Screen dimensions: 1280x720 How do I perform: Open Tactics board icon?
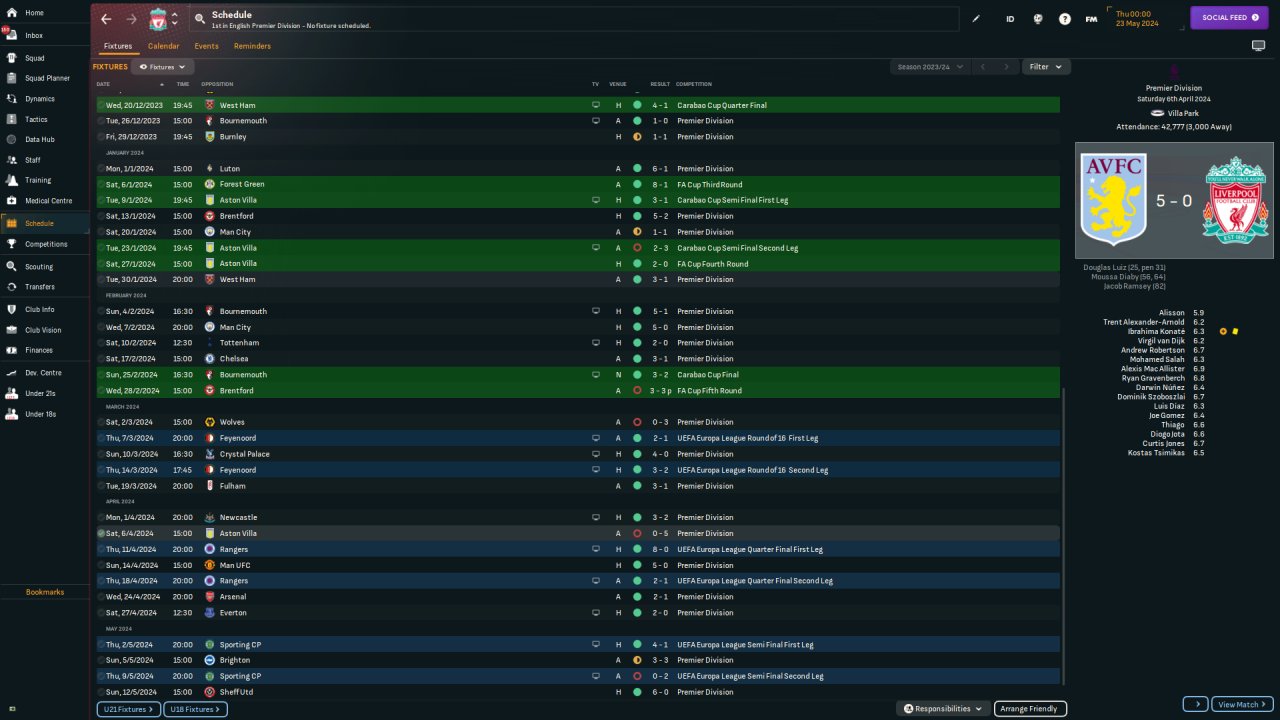tap(11, 119)
